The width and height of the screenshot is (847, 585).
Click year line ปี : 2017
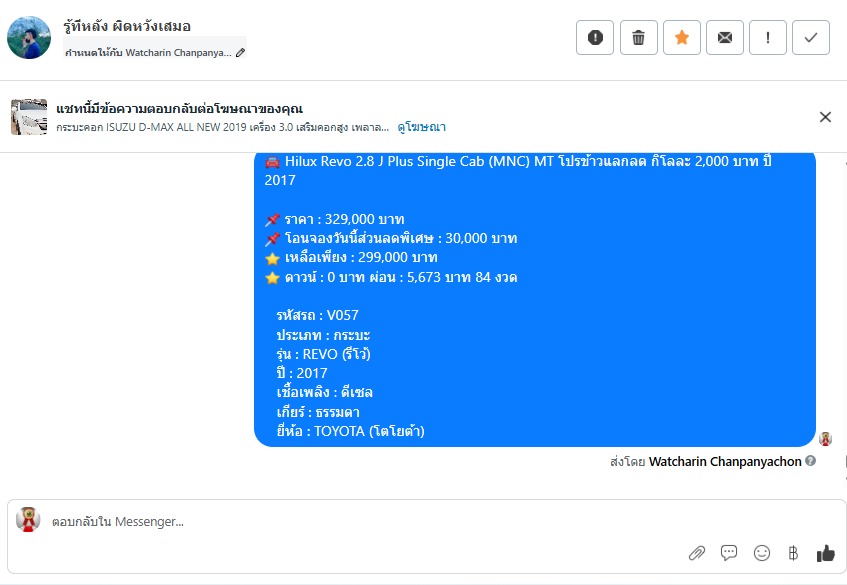[x=302, y=373]
